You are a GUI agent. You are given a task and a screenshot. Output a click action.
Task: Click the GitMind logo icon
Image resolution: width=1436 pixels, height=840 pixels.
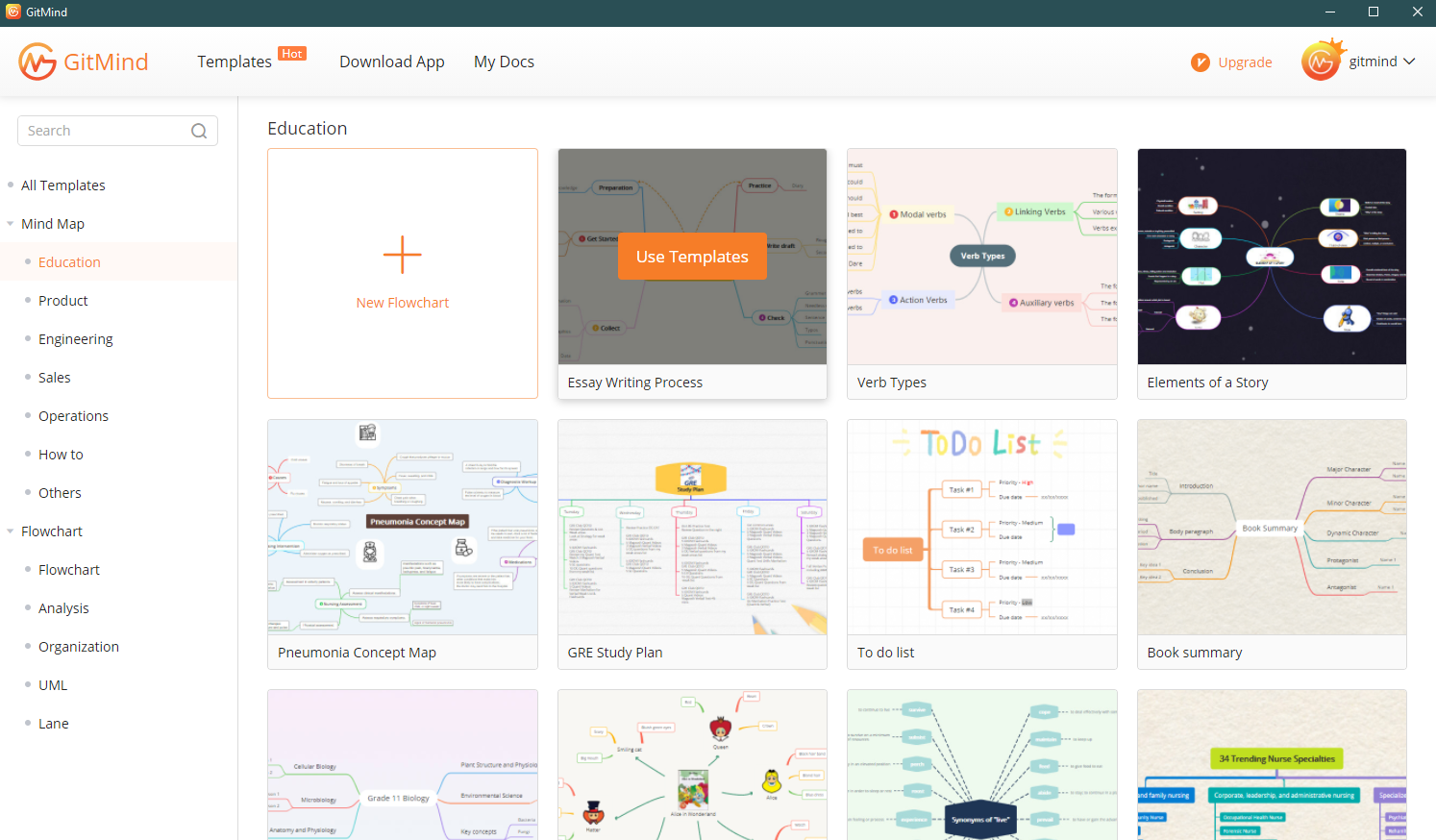coord(37,62)
